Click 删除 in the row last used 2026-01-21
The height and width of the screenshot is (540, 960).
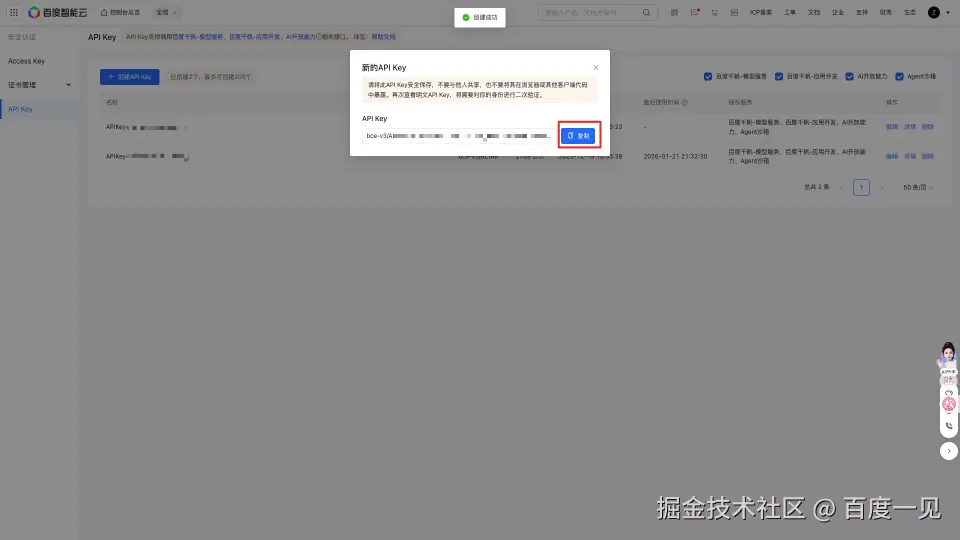pos(928,156)
